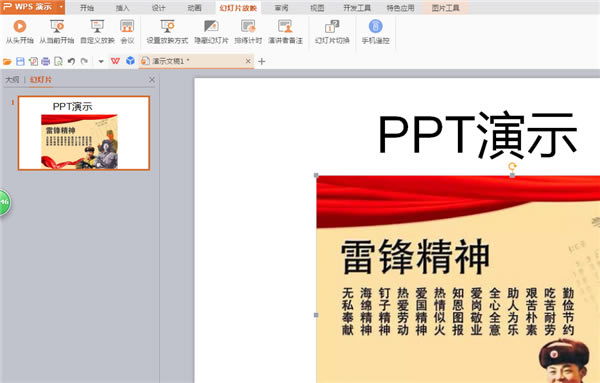Viewport: 600px width, 383px height.
Task: Open print preview icon
Action: pyautogui.click(x=58, y=61)
